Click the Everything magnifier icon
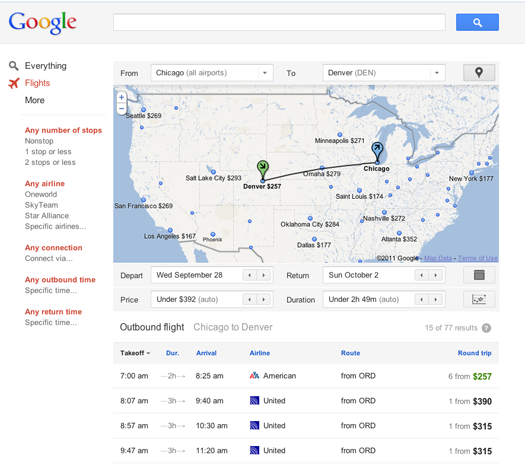The image size is (525, 468). click(13, 66)
